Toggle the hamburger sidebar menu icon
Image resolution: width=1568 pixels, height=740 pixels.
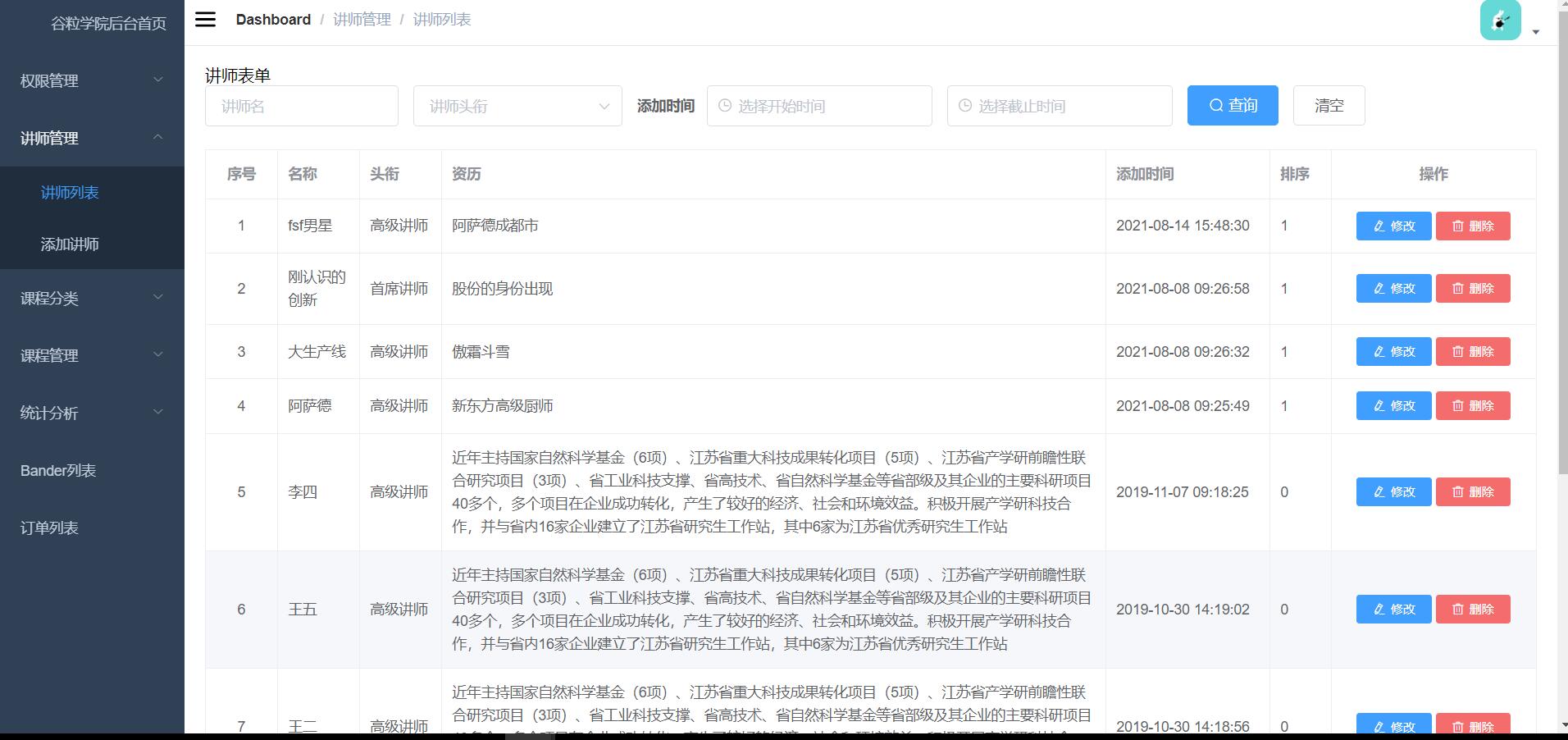(205, 19)
